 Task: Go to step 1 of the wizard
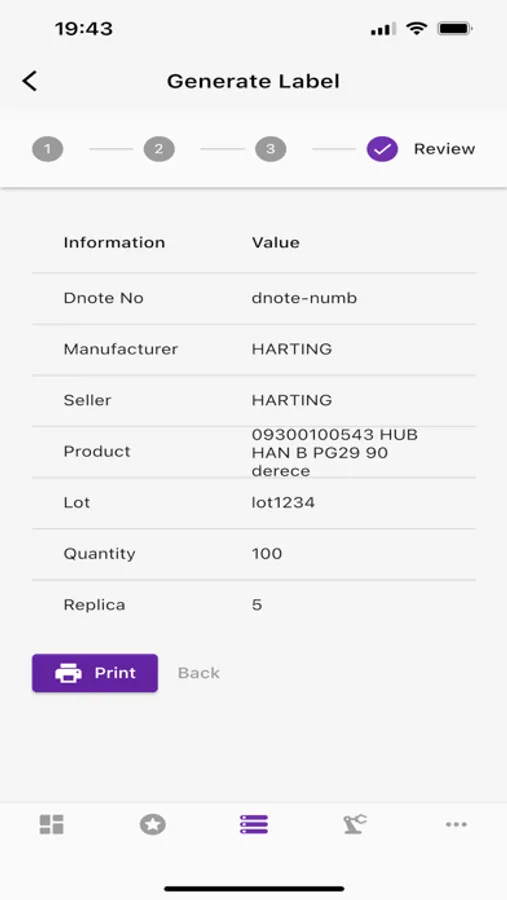[x=48, y=149]
